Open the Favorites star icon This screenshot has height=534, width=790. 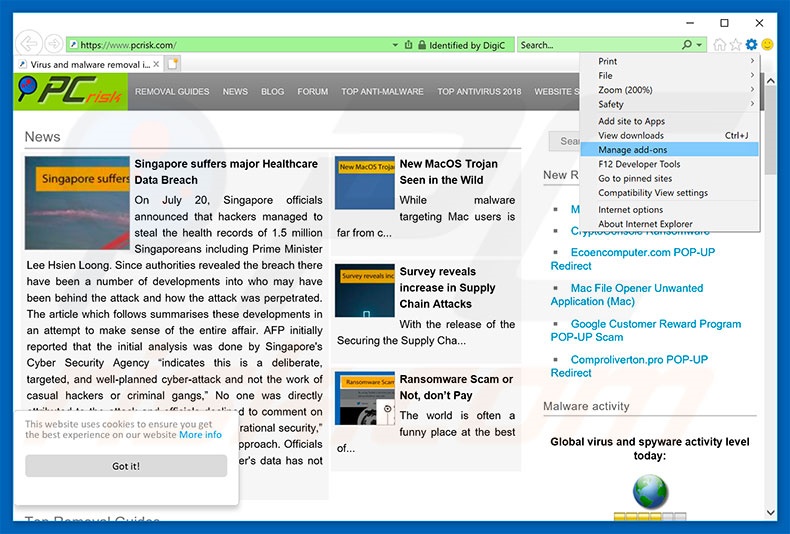(x=736, y=45)
